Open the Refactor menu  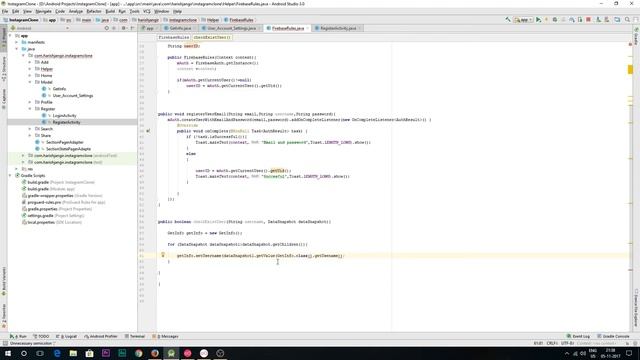pyautogui.click(x=94, y=11)
